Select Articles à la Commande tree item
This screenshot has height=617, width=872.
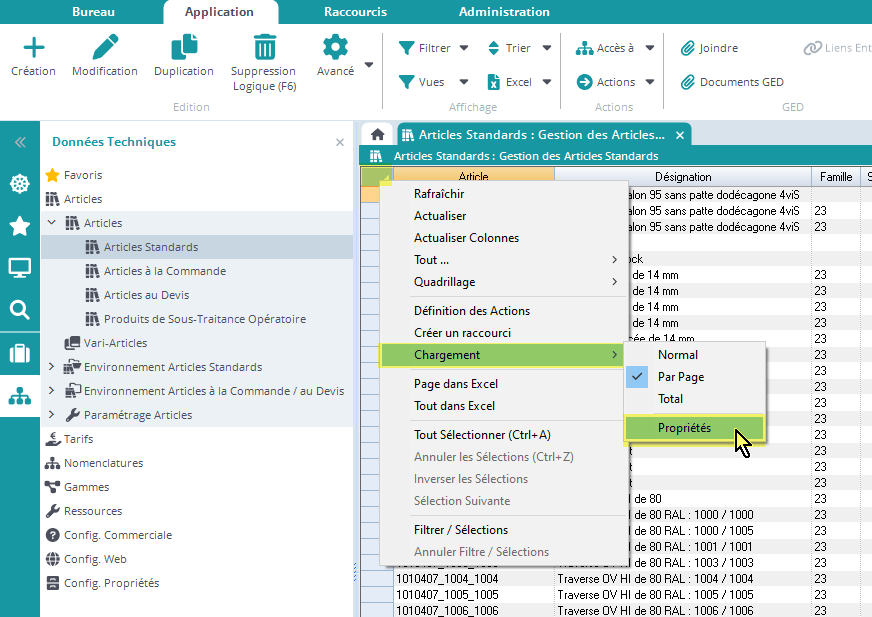pyautogui.click(x=164, y=271)
